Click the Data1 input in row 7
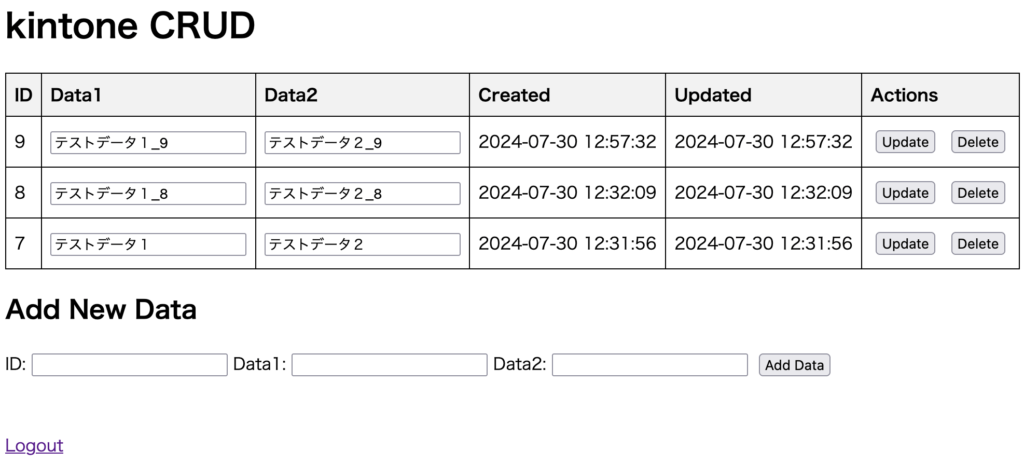Viewport: 1024px width, 464px height. (148, 244)
